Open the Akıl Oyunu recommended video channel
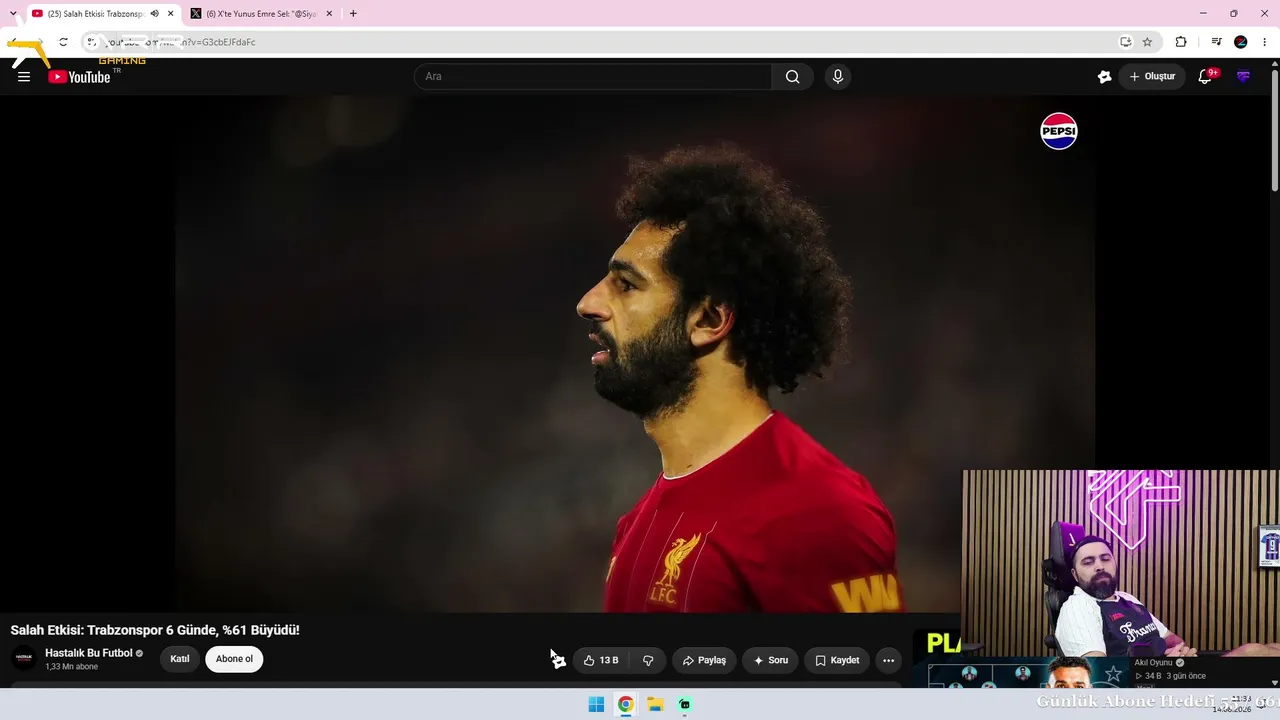The height and width of the screenshot is (720, 1280). pyautogui.click(x=1153, y=662)
